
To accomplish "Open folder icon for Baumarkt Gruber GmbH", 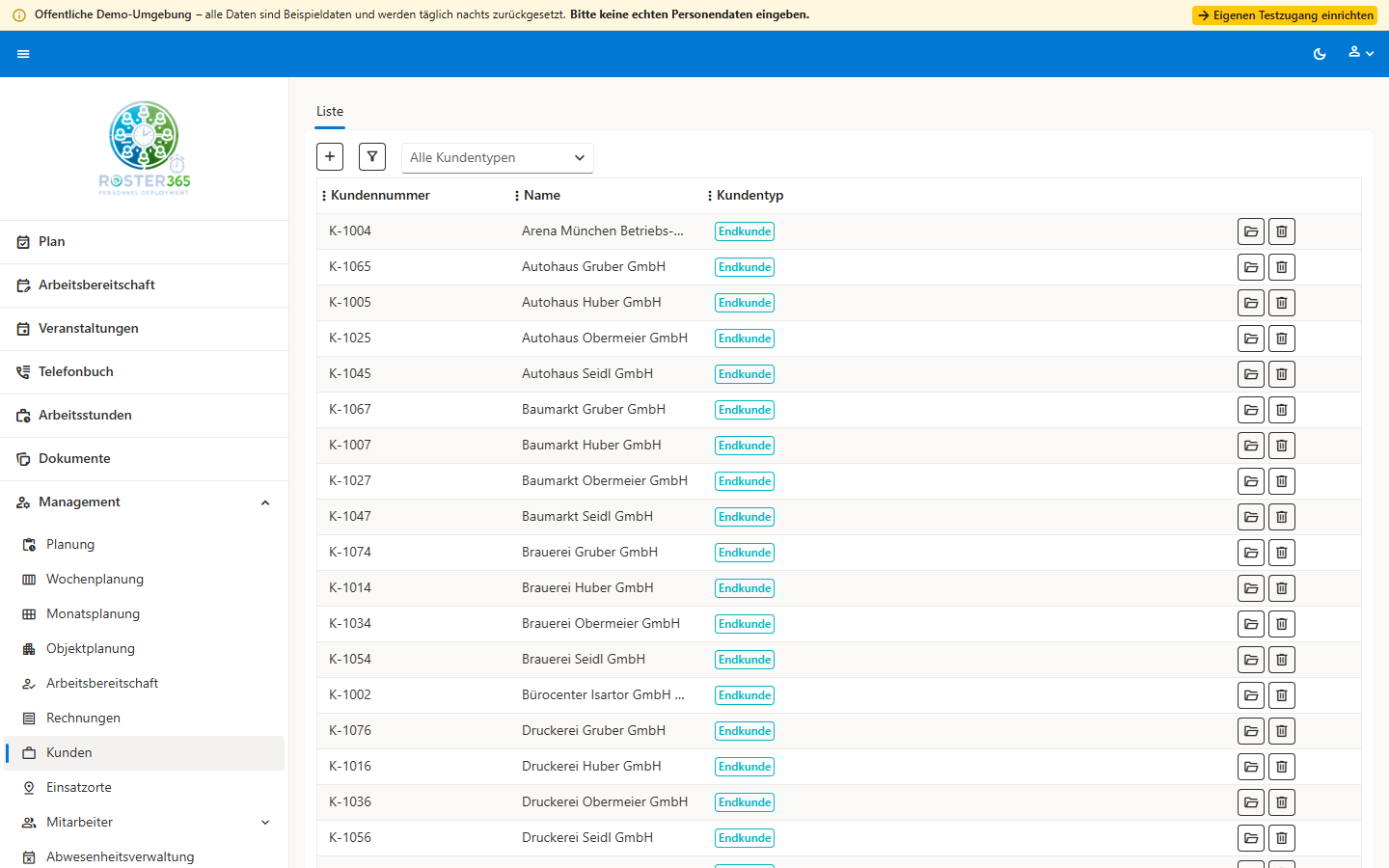I will pos(1251,410).
